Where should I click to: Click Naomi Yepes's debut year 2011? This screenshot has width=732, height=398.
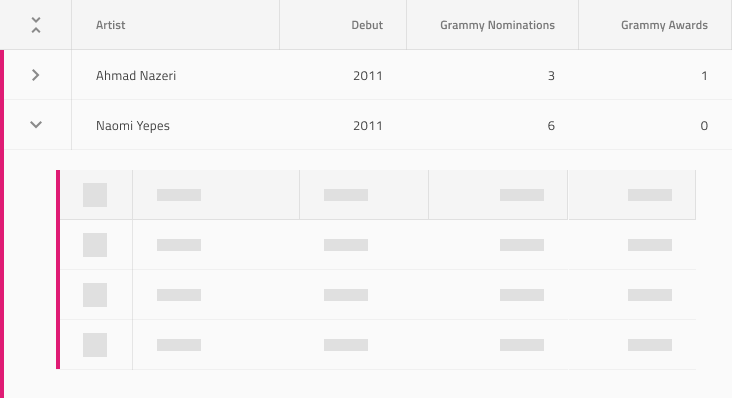(367, 126)
